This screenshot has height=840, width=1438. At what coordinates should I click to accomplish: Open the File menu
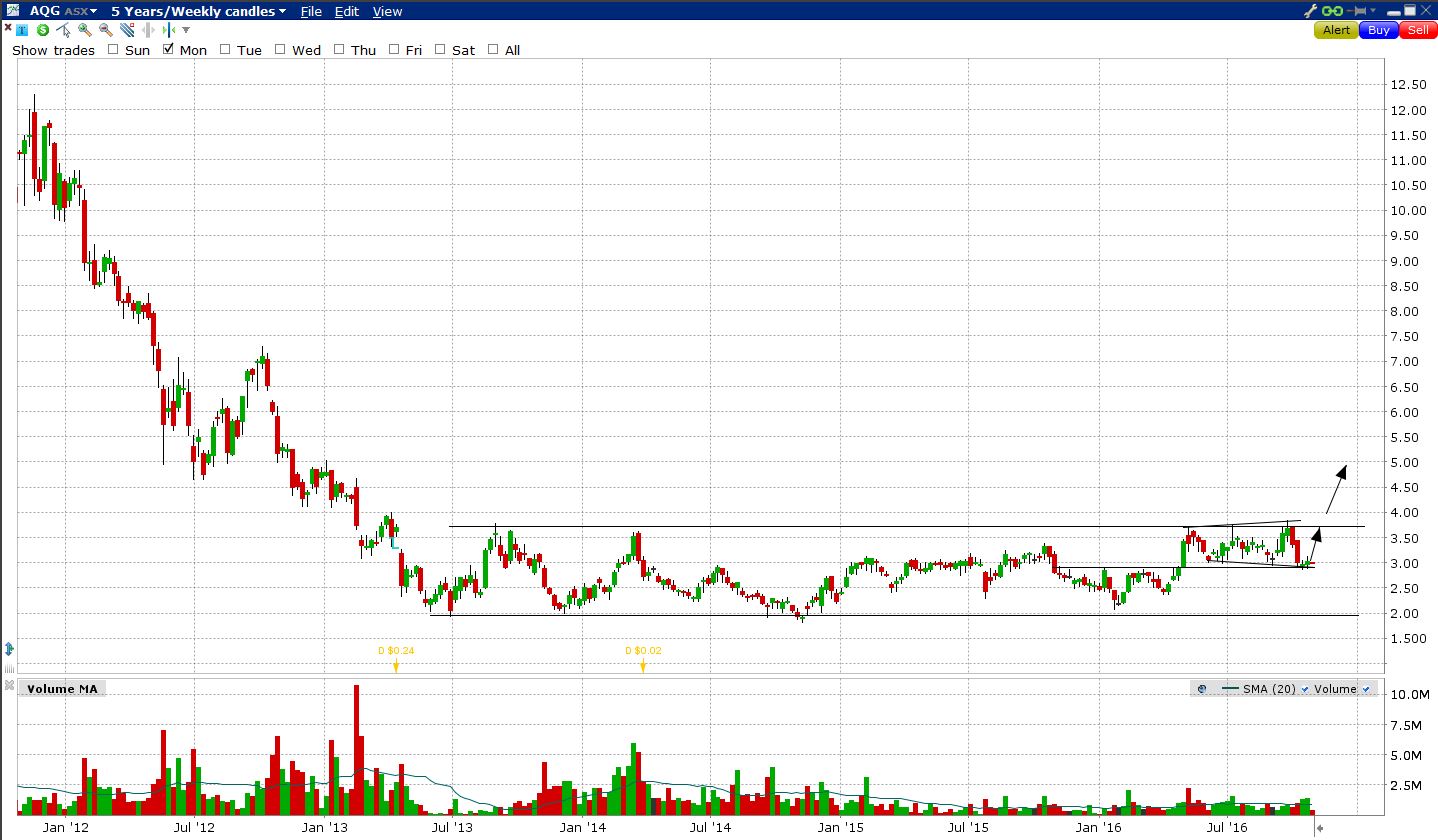(311, 11)
